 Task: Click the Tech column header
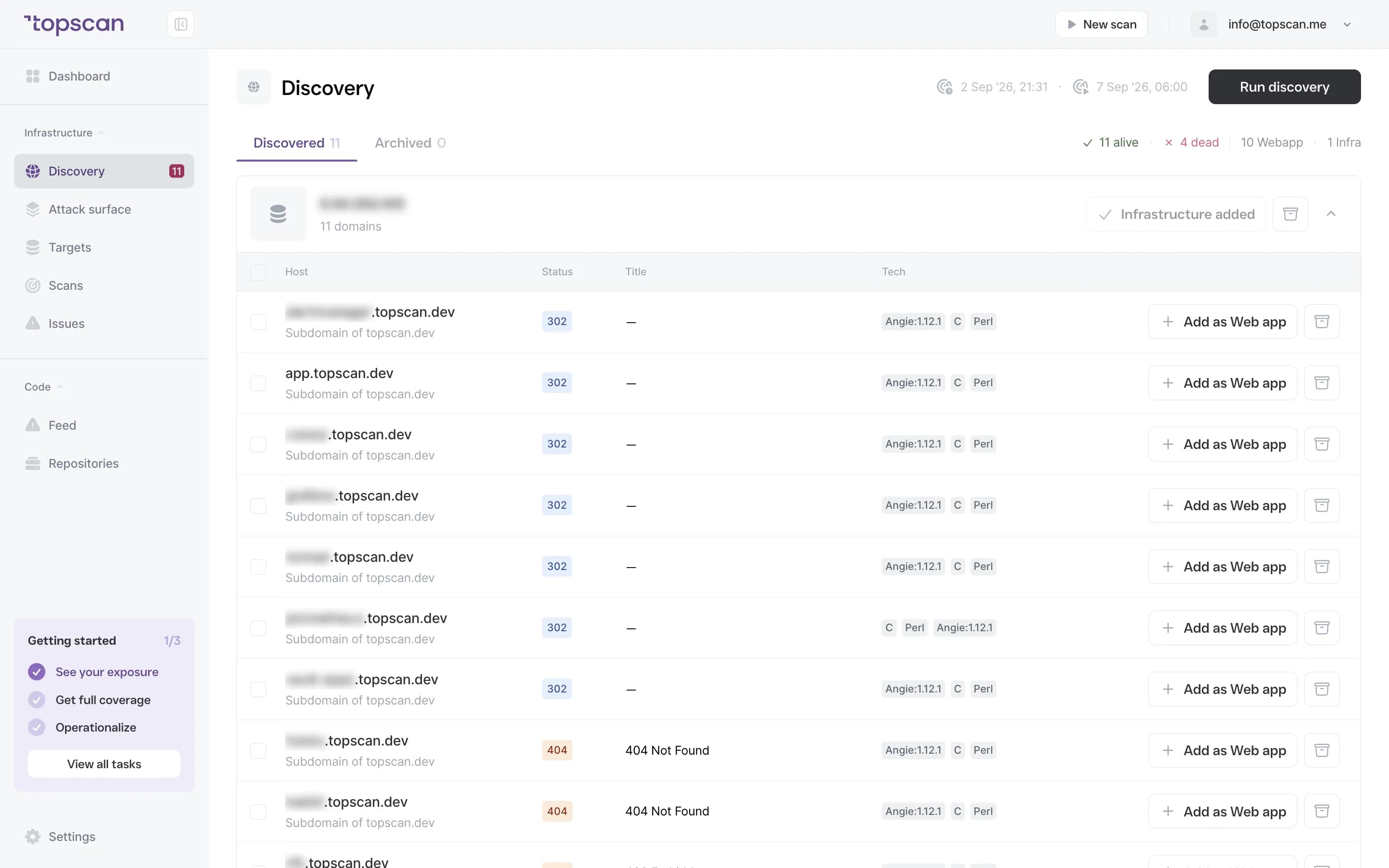tap(893, 271)
